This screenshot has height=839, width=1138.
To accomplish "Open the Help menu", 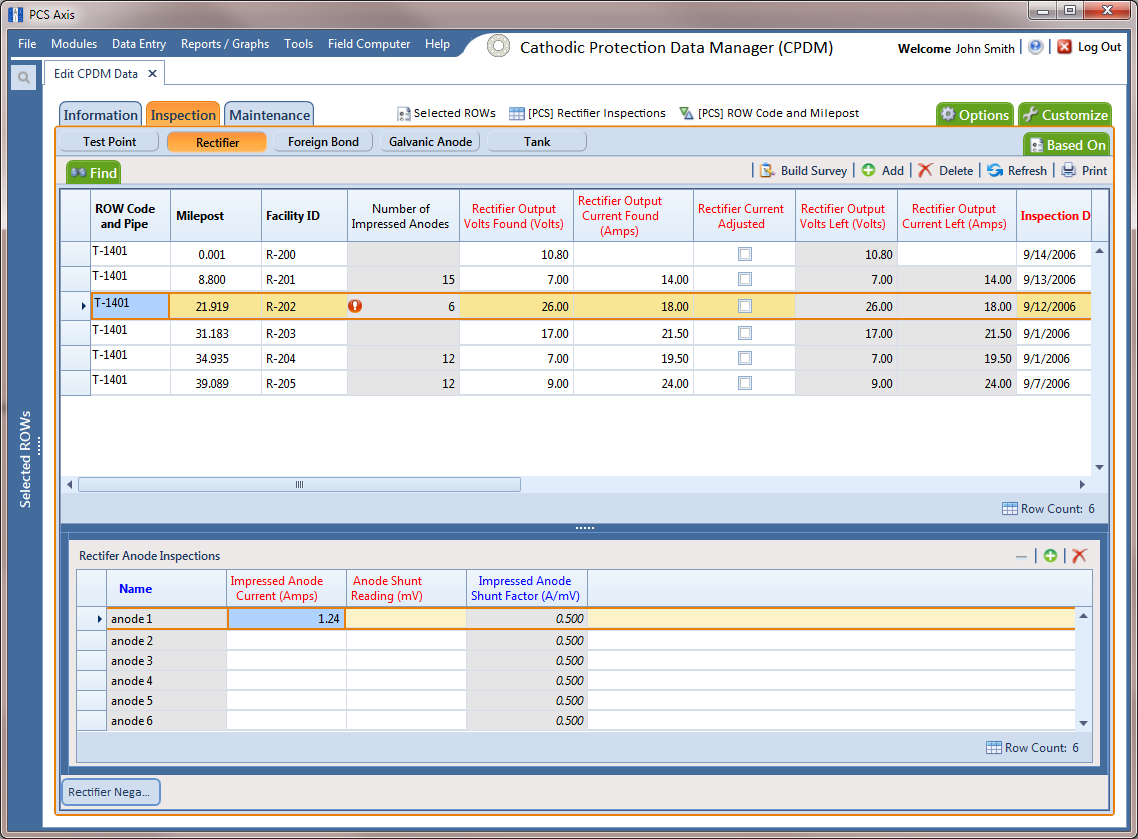I will click(437, 44).
